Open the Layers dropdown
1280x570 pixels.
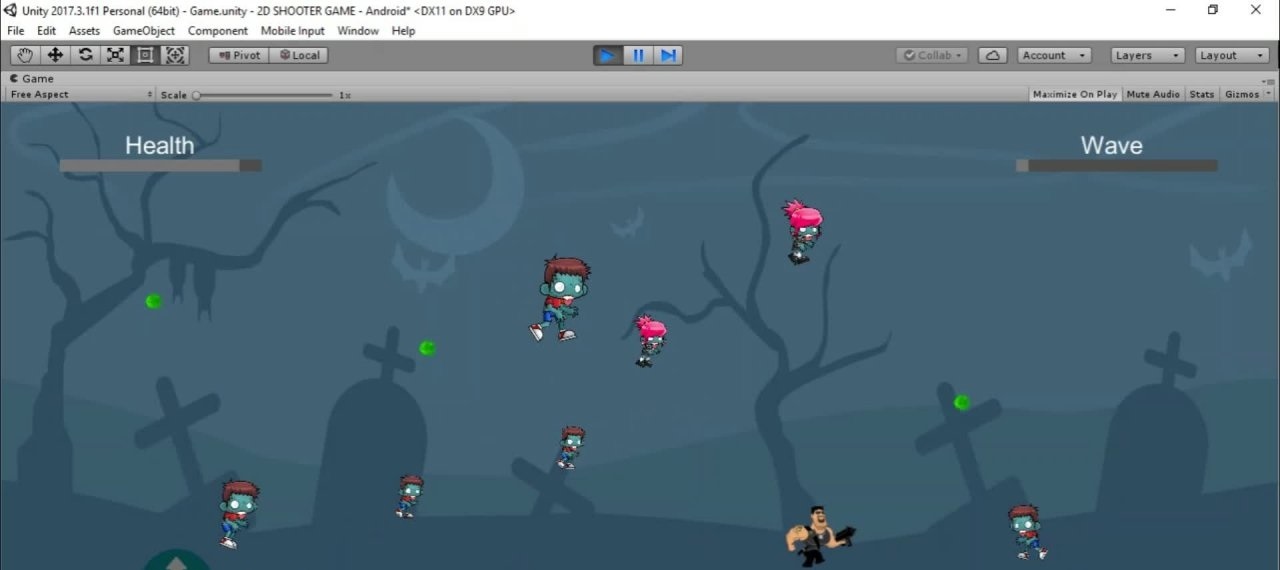(1148, 55)
